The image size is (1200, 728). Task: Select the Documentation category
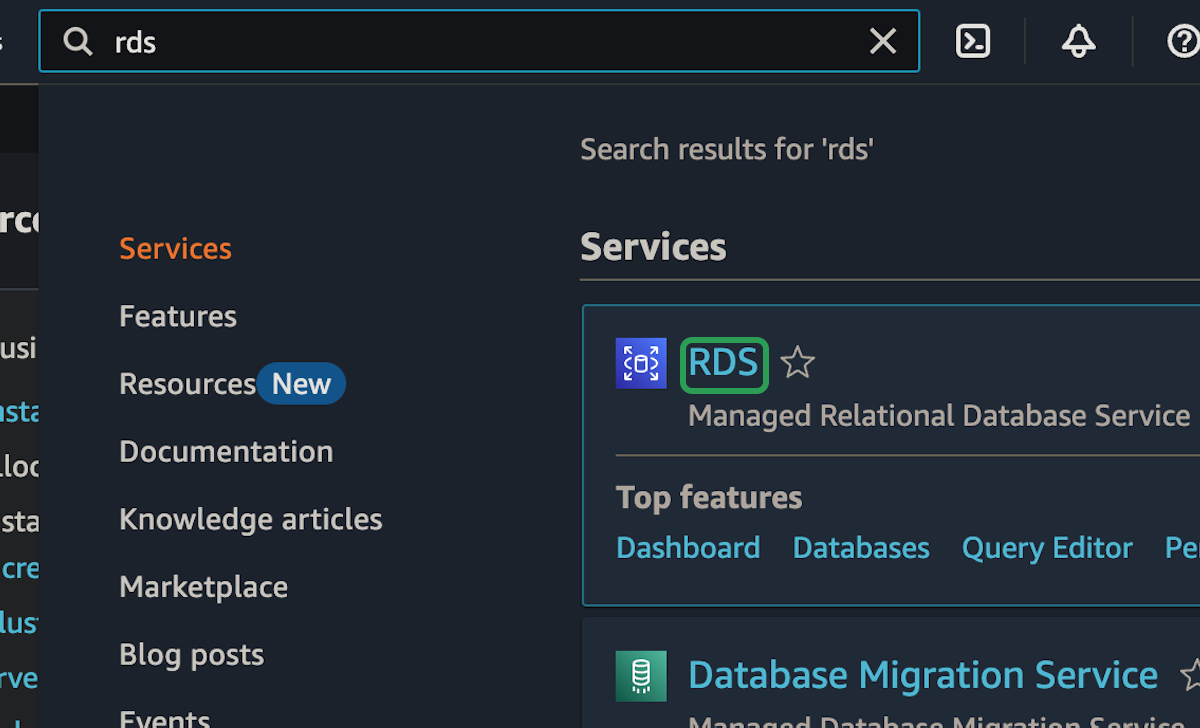click(226, 451)
